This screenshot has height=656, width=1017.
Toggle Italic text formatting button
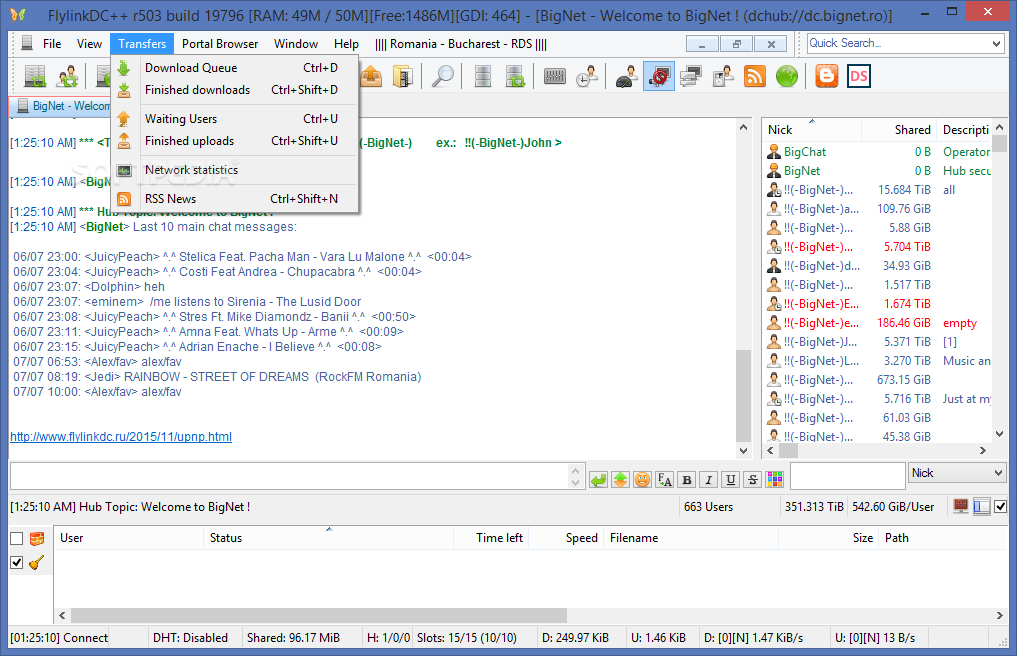tap(709, 480)
